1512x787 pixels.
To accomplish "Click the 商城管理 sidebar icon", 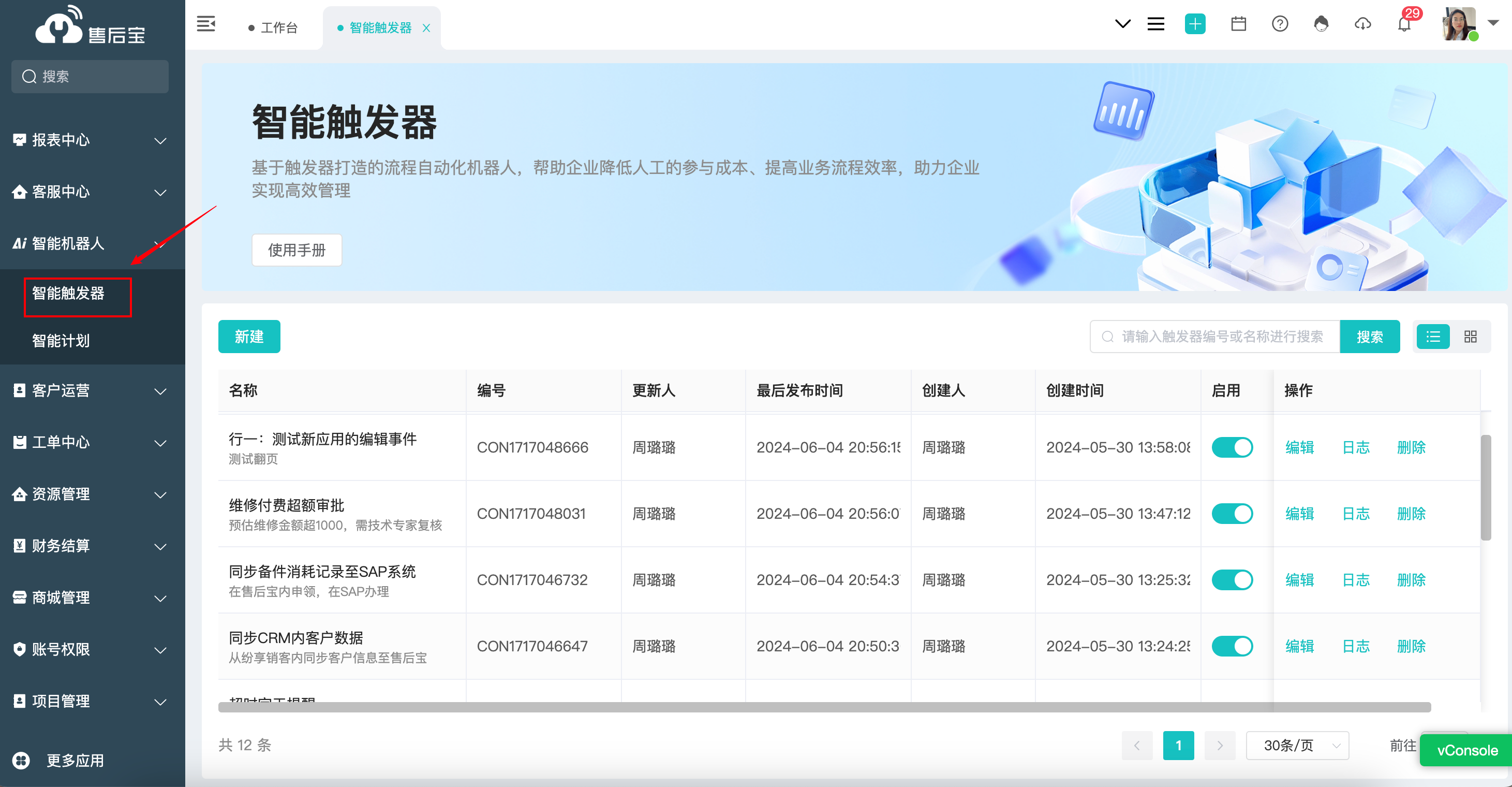I will pyautogui.click(x=19, y=597).
